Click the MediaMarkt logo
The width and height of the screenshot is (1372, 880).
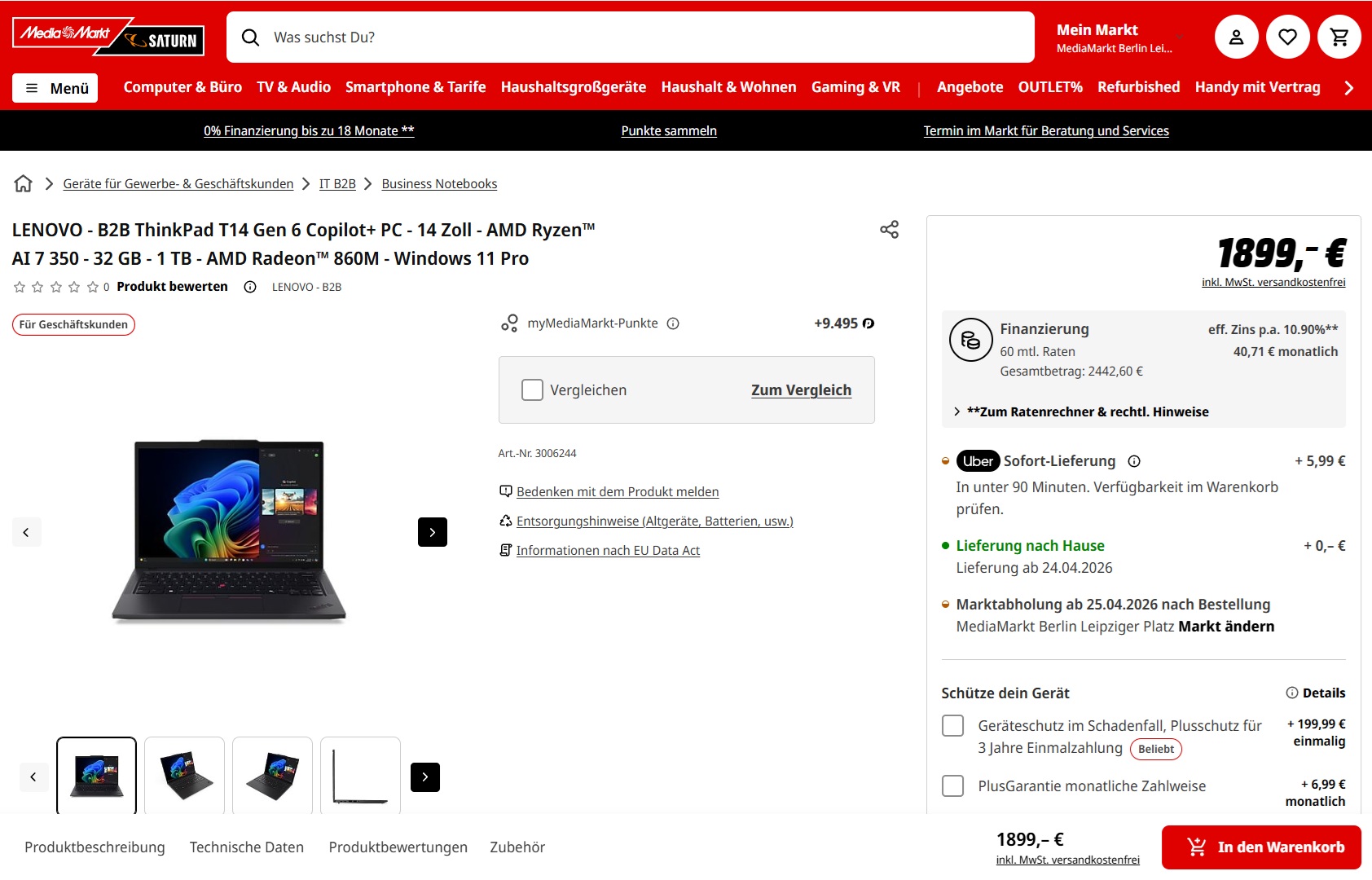click(x=65, y=33)
